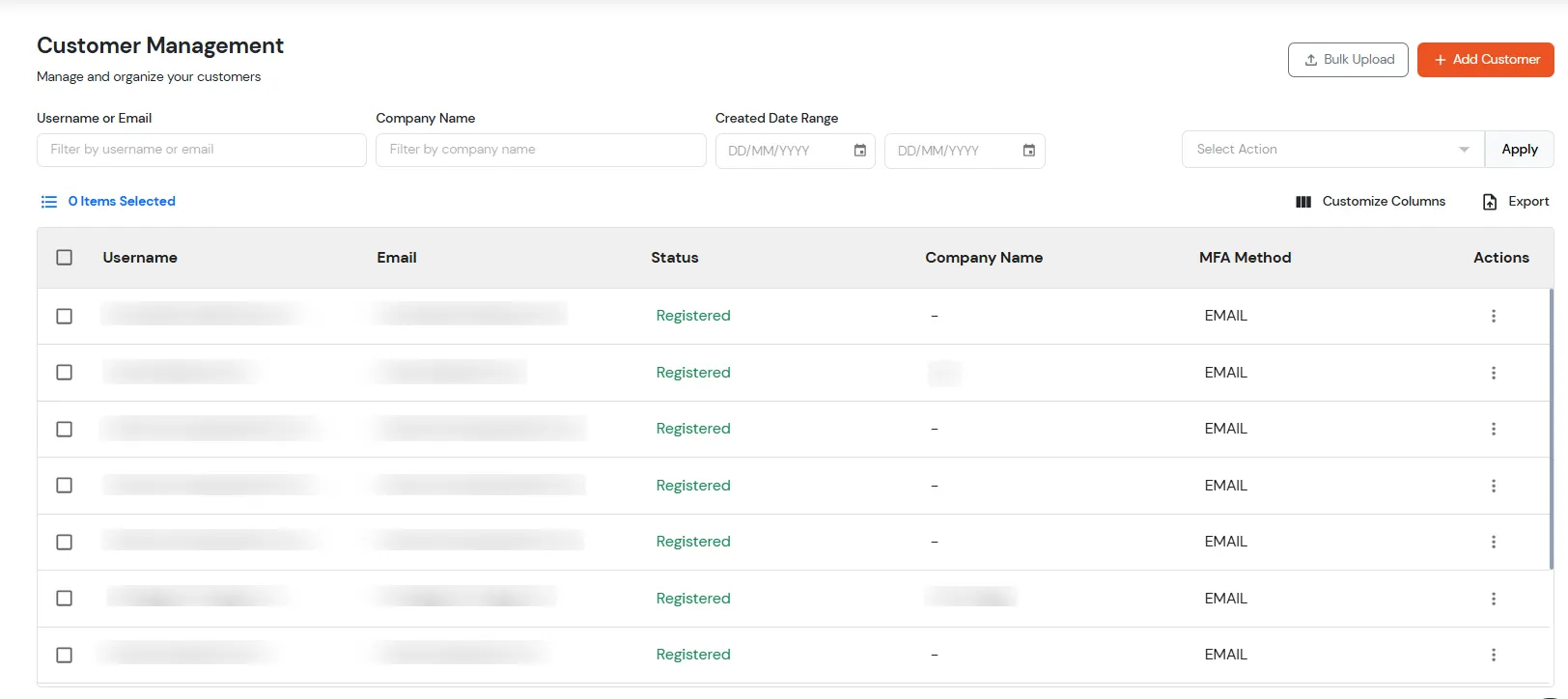Open the start date calendar picker icon

tap(860, 151)
